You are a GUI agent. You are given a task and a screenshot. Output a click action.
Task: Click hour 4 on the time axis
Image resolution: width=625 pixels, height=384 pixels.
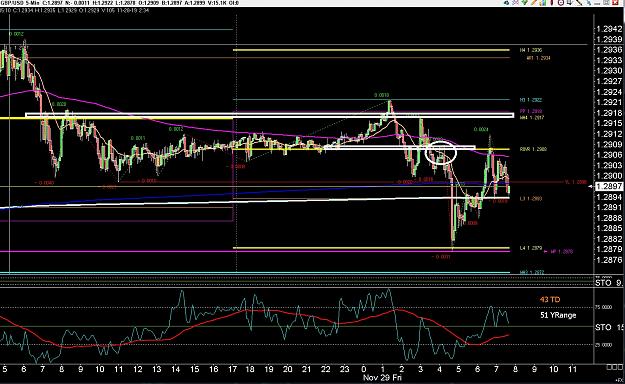(x=440, y=369)
